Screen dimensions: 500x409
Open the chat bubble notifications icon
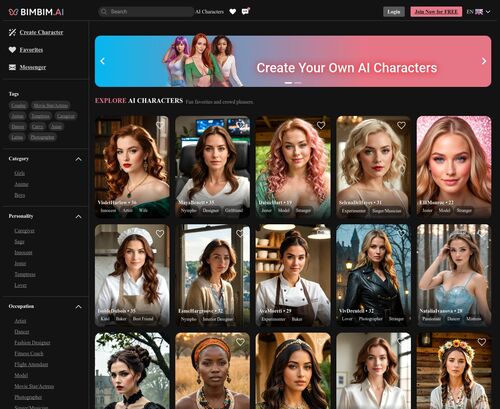[245, 12]
